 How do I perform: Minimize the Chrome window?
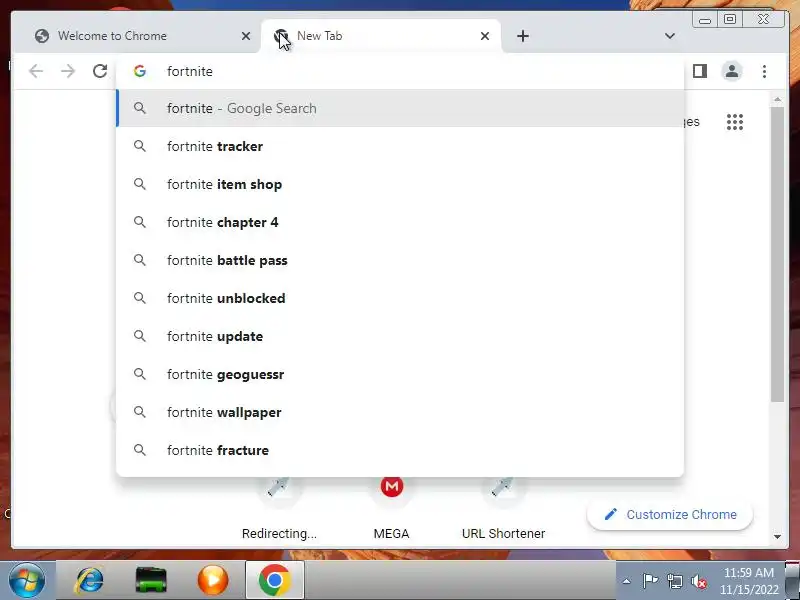click(x=705, y=20)
